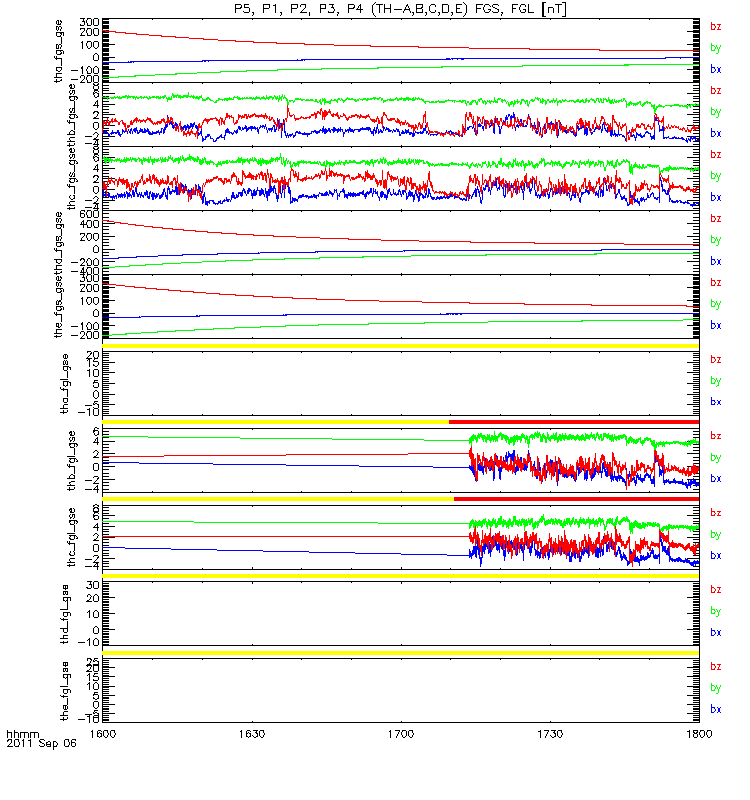
Task: Click the yellow status bar above the_fgl_gse panel
Action: click(x=401, y=653)
